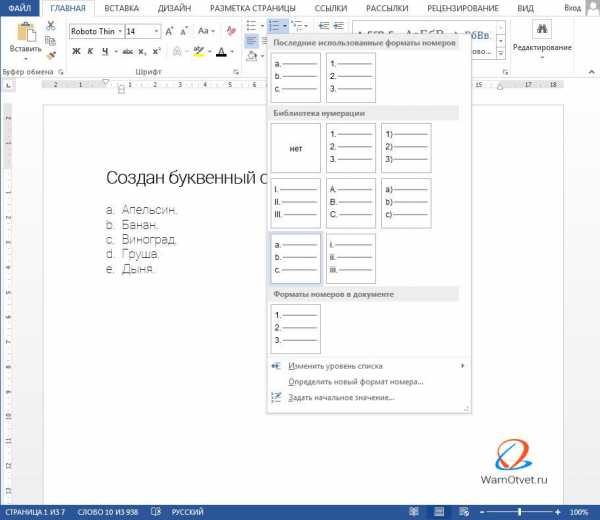The height and width of the screenshot is (520, 600).
Task: Click СТРАНИЦА 1 ИЗ 7 in status bar
Action: [35, 512]
